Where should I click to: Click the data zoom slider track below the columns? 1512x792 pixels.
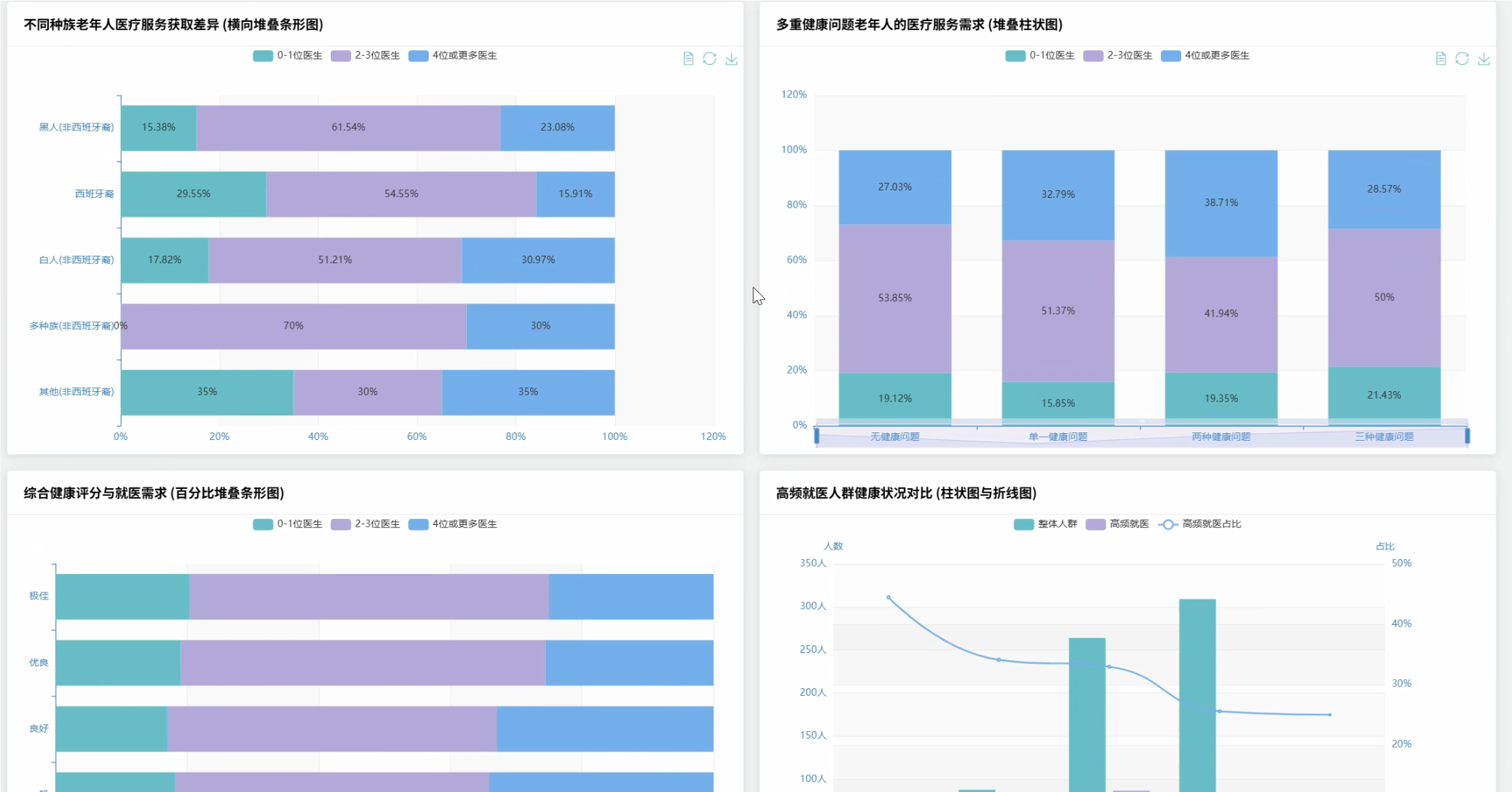pyautogui.click(x=1142, y=436)
